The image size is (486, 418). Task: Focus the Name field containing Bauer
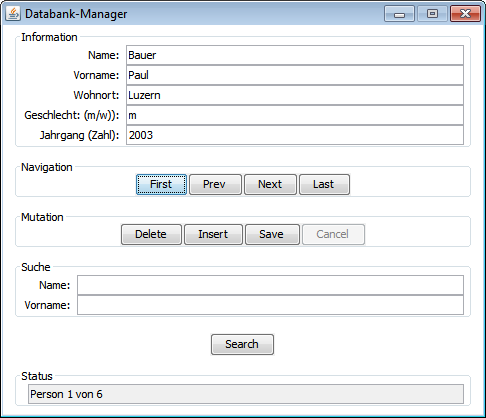[295, 55]
